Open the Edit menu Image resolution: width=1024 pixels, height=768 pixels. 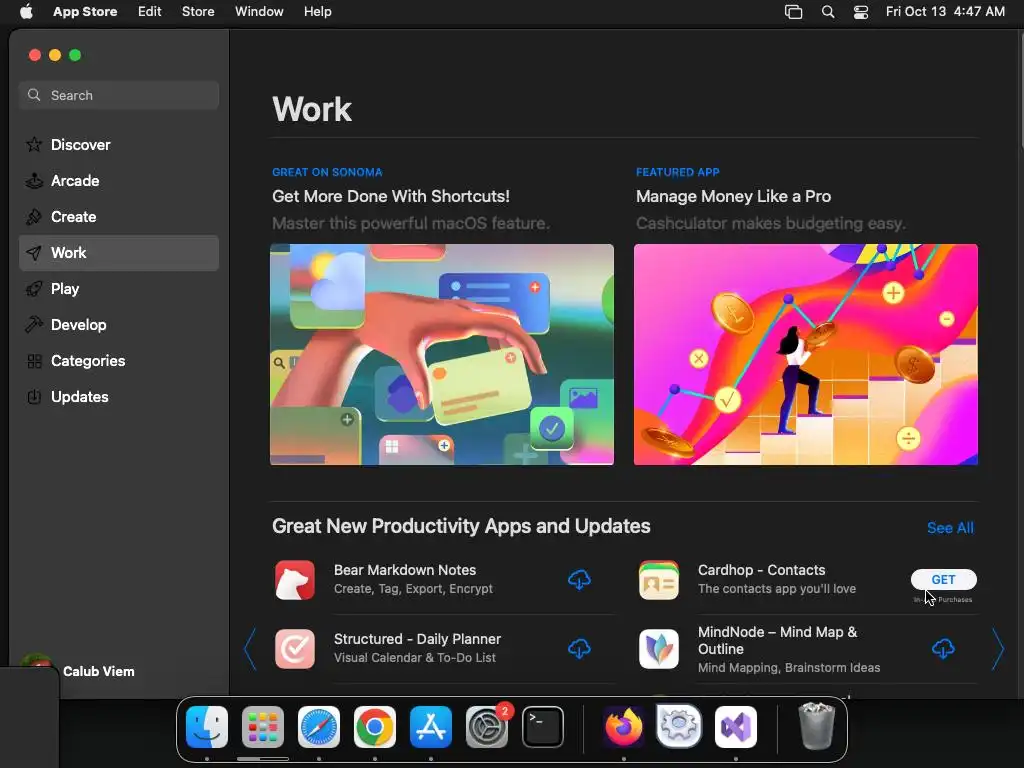(x=150, y=12)
